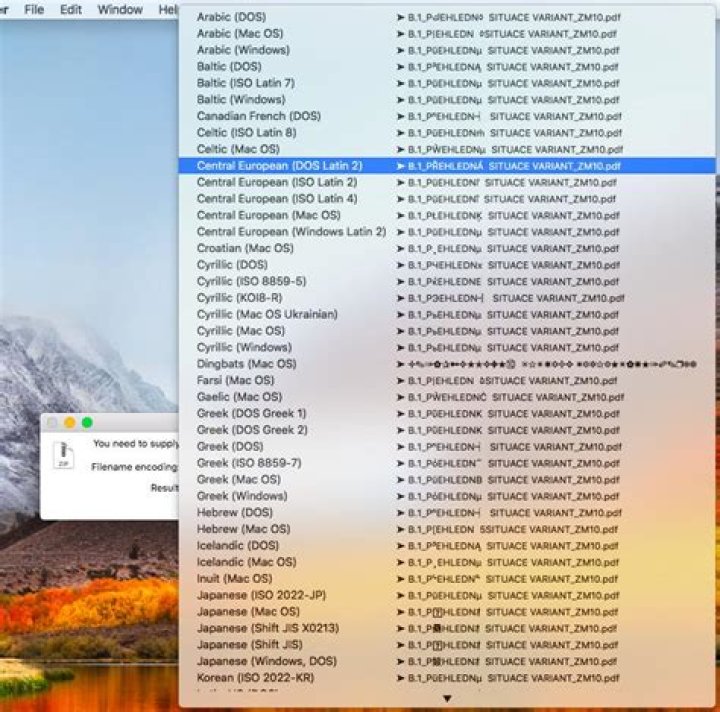Select Arabic (Mac OS) encoding
720x712 pixels.
[447, 34]
